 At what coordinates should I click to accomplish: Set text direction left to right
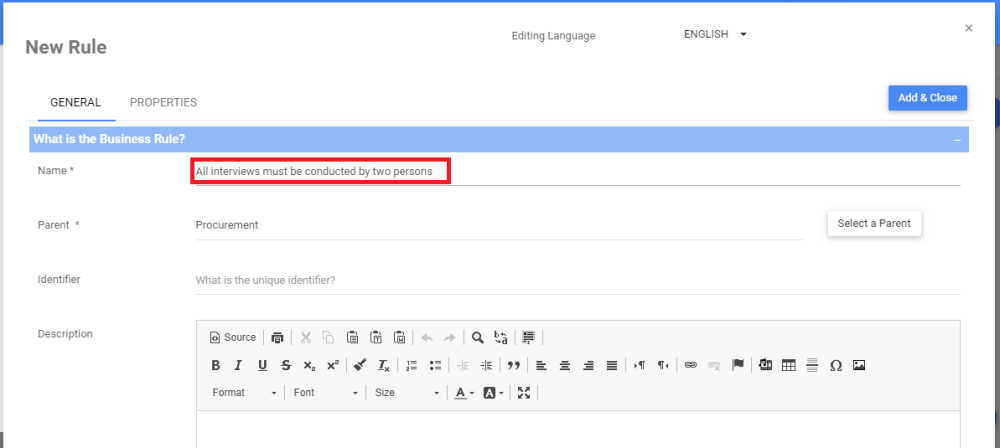[640, 366]
